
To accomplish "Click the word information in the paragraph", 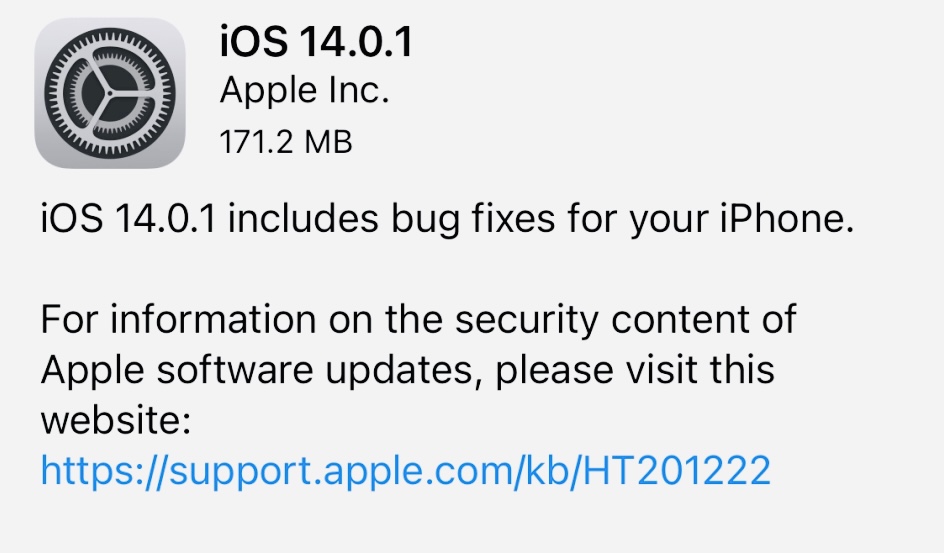I will click(x=213, y=319).
